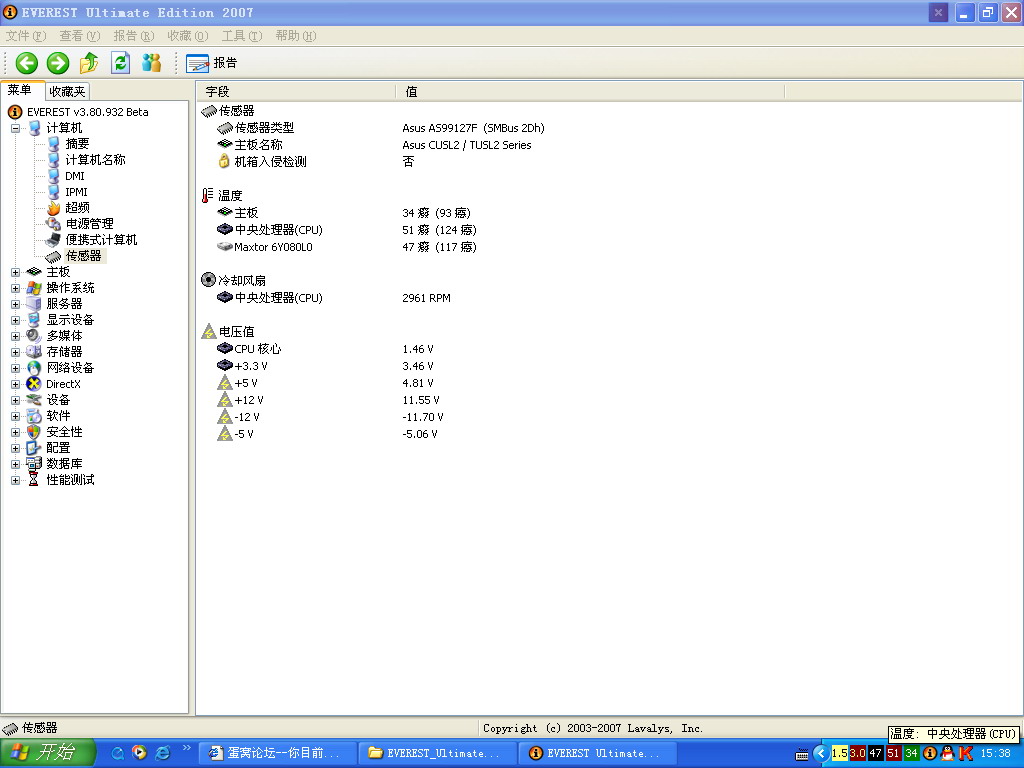
Task: Launch the media player Quick Launch icon
Action: 139,753
